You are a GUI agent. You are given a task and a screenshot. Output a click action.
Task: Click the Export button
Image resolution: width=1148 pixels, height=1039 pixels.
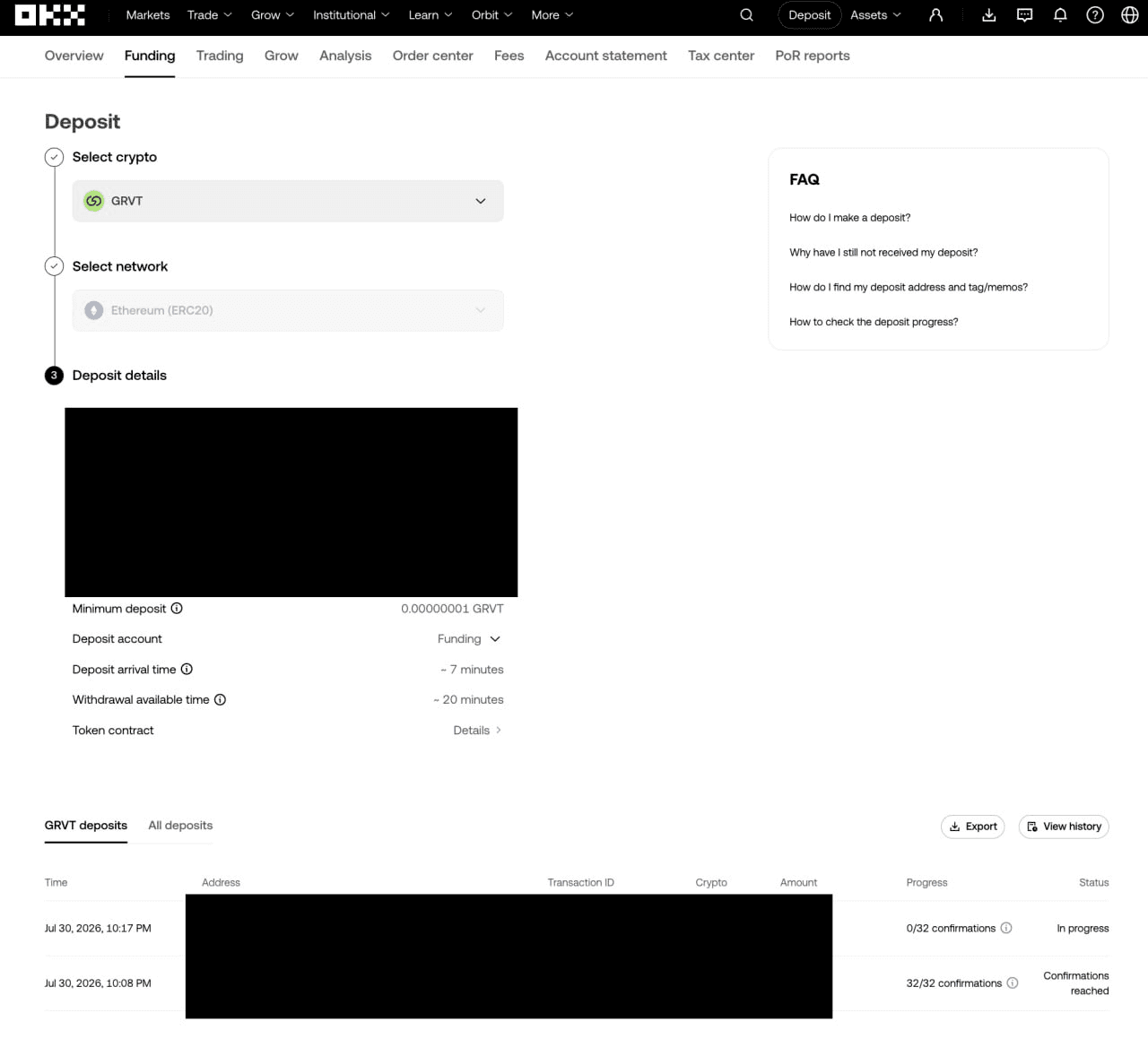click(x=973, y=827)
